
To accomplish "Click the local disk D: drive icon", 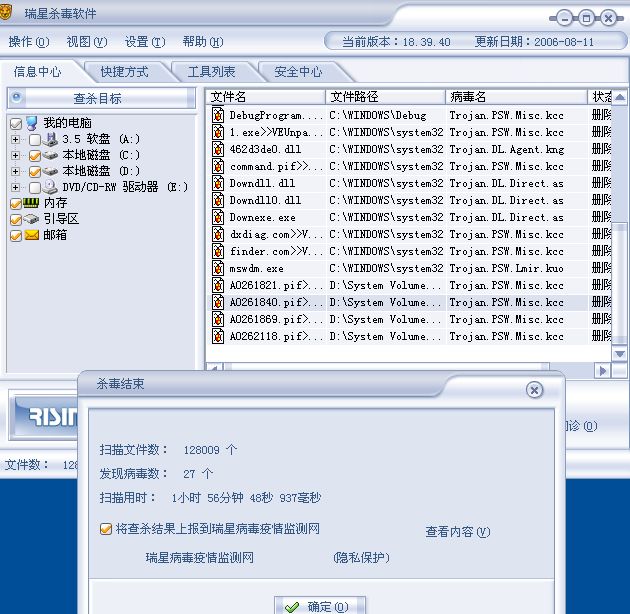I will tap(50, 171).
